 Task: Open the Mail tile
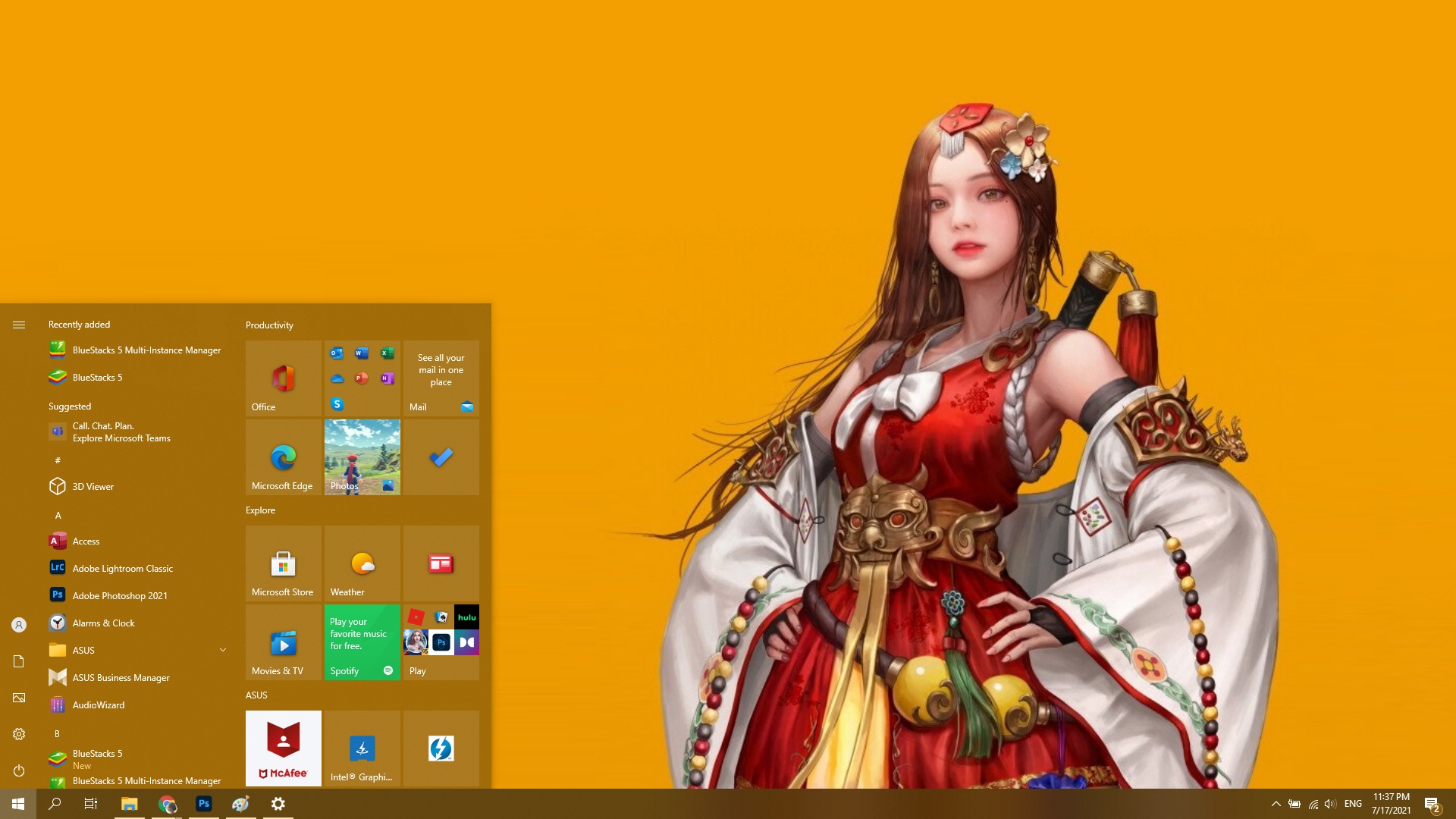(x=441, y=378)
